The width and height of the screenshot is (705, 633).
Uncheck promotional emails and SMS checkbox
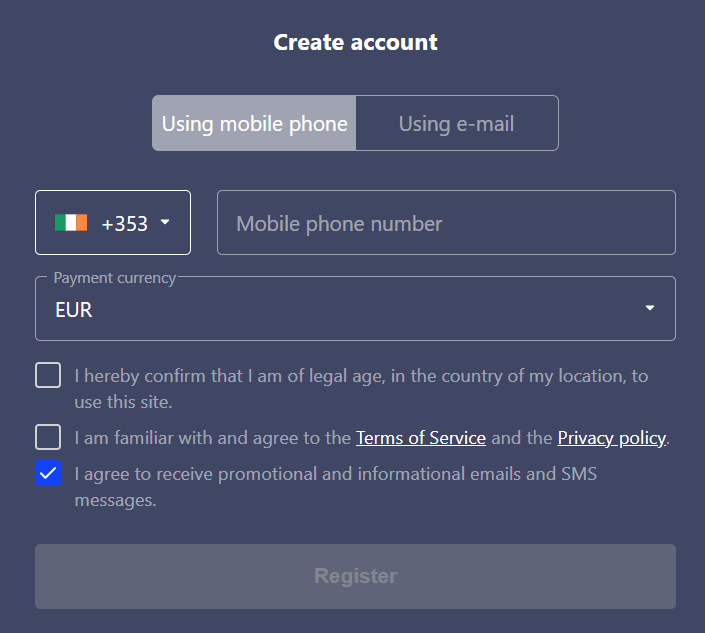(48, 473)
